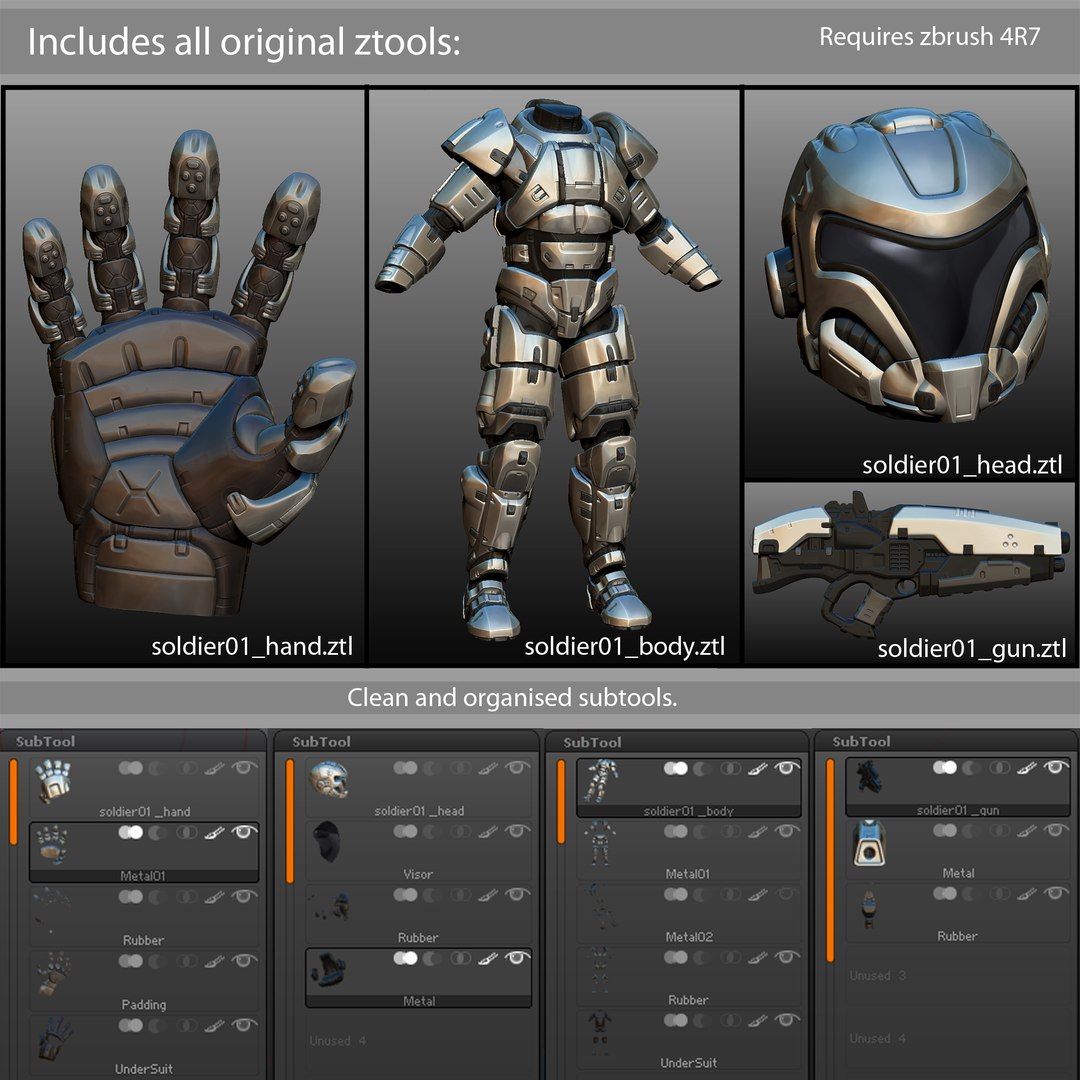Toggle eye icon on hand panel Rubber row

pyautogui.click(x=244, y=896)
